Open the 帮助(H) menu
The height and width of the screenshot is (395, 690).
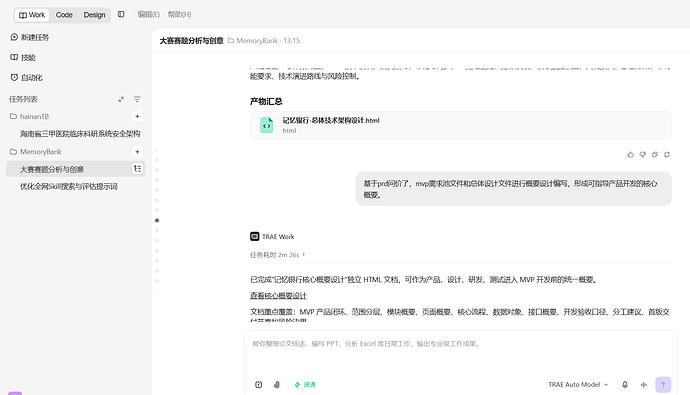[x=180, y=15]
